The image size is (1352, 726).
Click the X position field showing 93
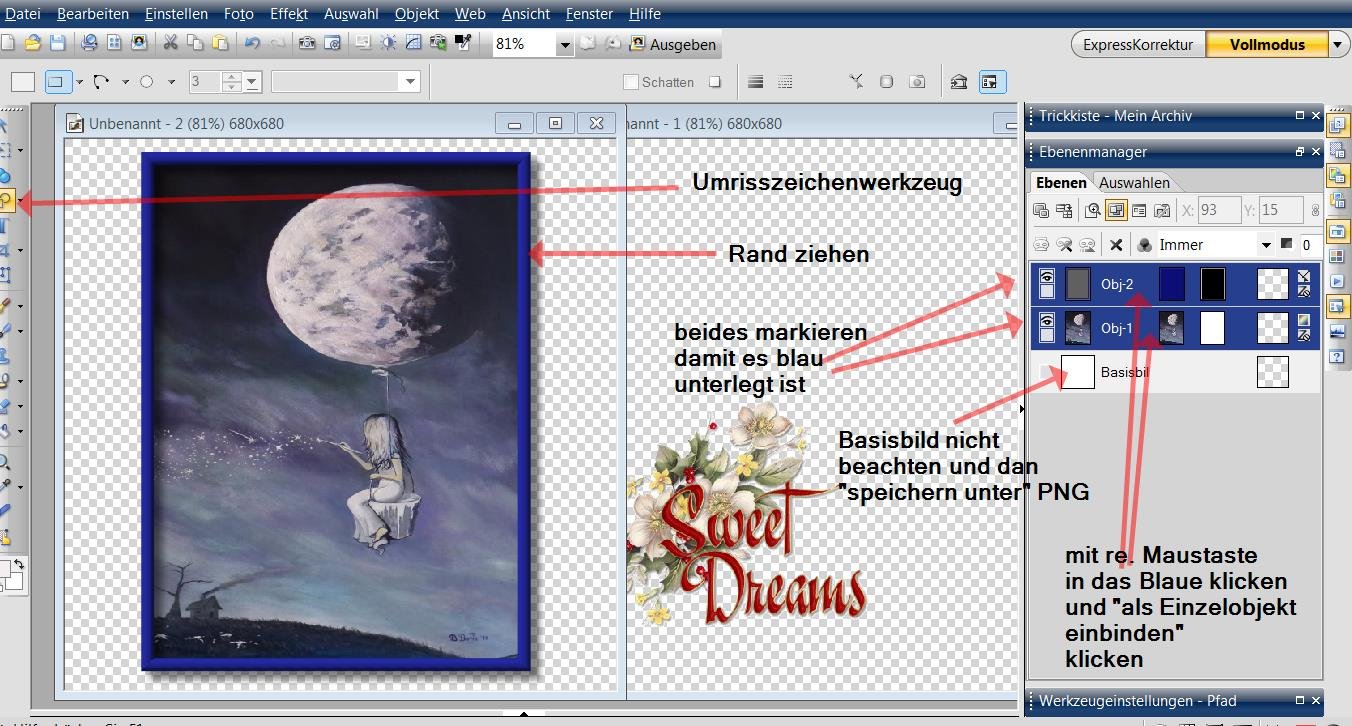coord(1218,210)
